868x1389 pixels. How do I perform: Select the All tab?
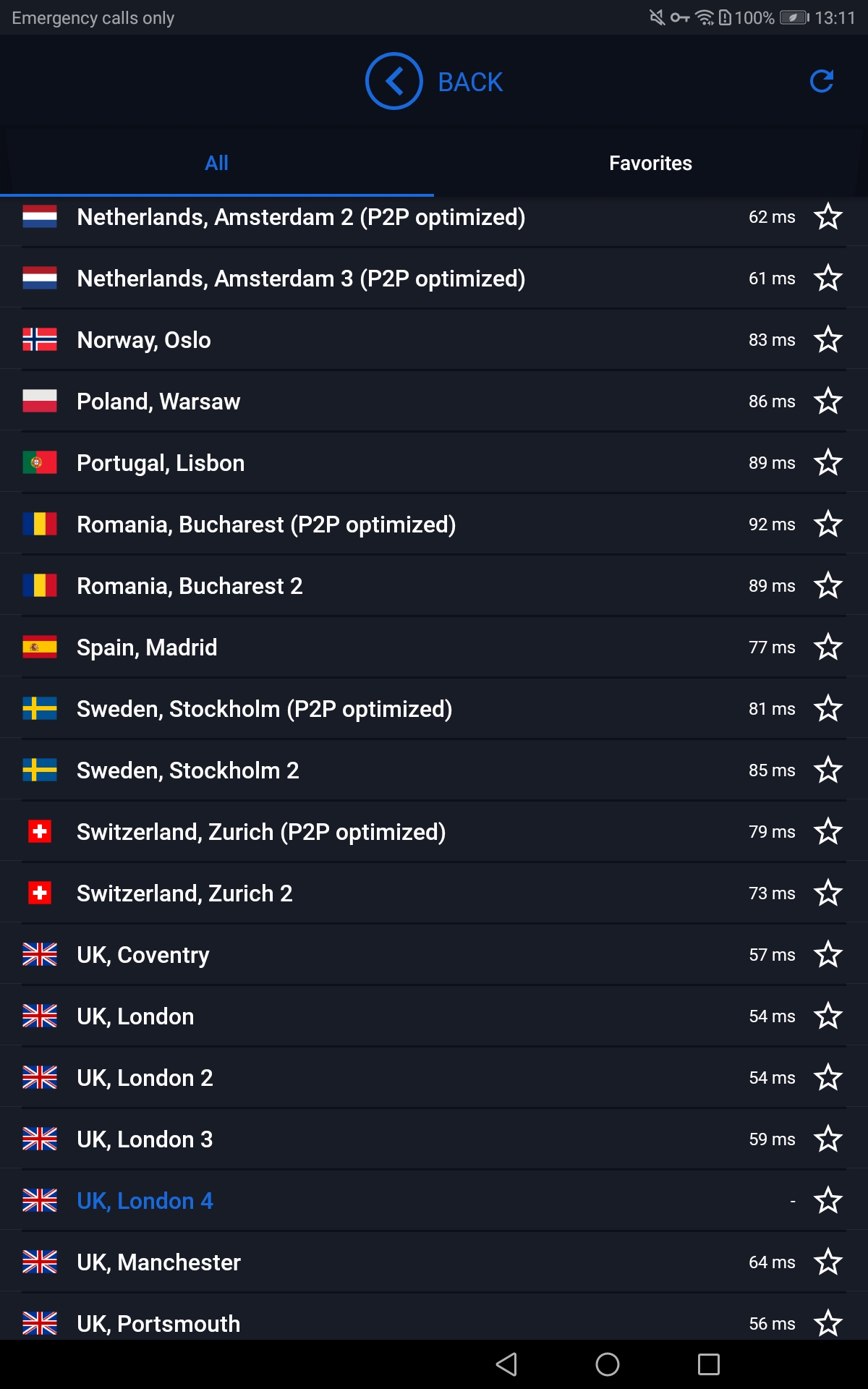coord(216,163)
